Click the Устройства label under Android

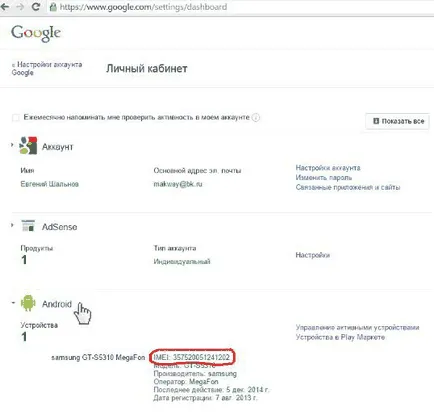(39, 325)
